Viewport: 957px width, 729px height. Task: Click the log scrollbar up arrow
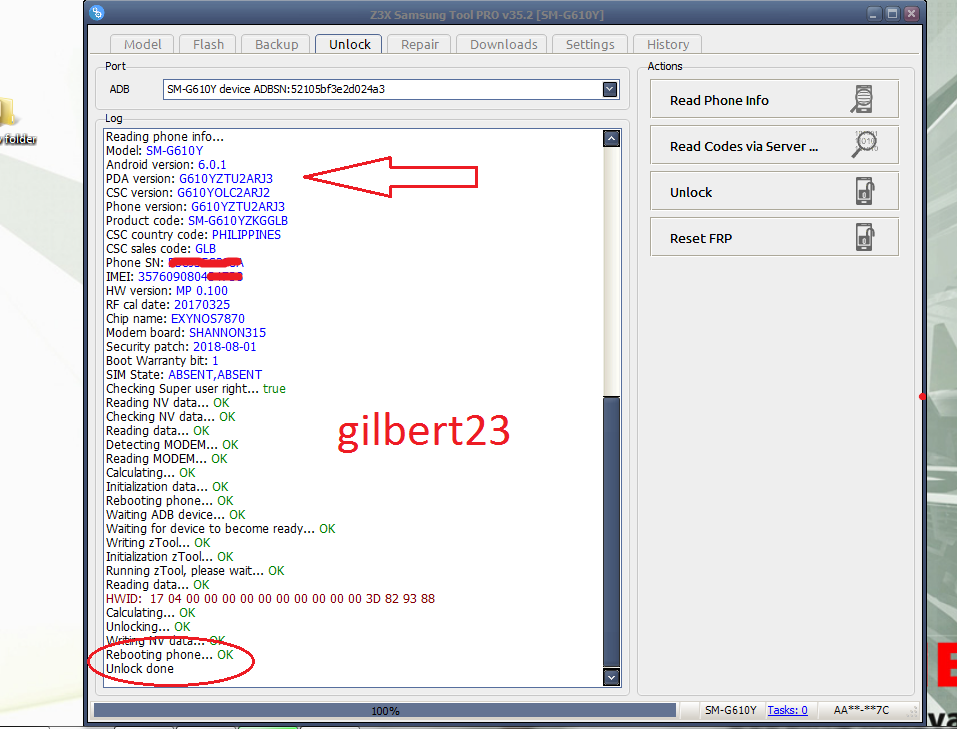[x=611, y=139]
